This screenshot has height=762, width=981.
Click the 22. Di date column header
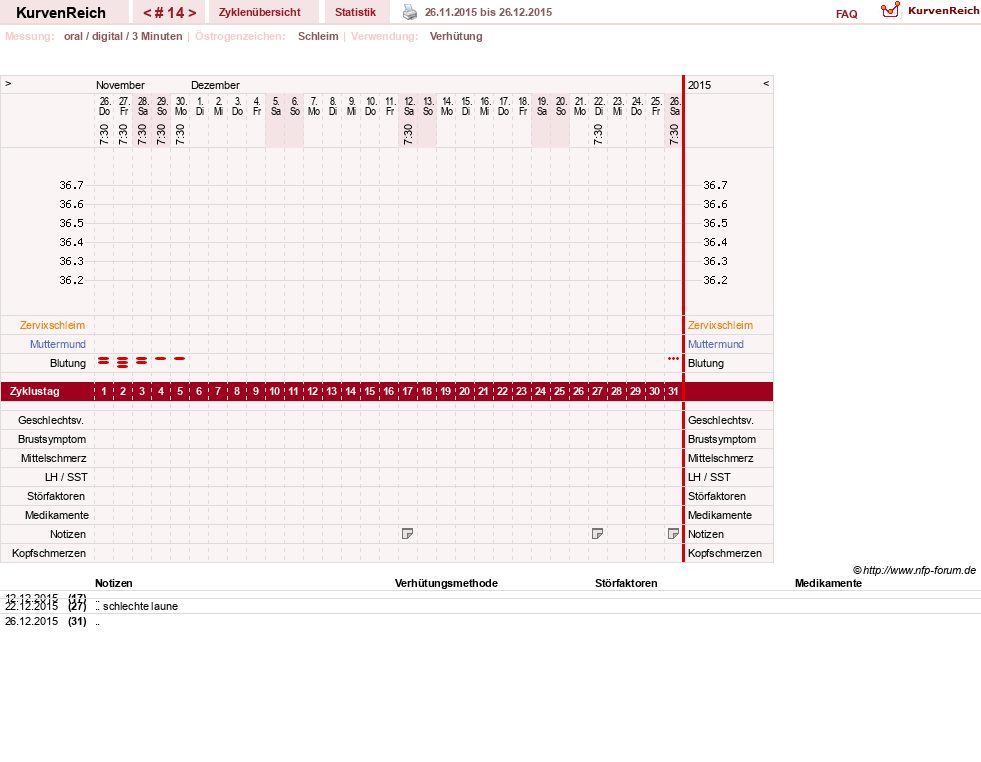599,106
